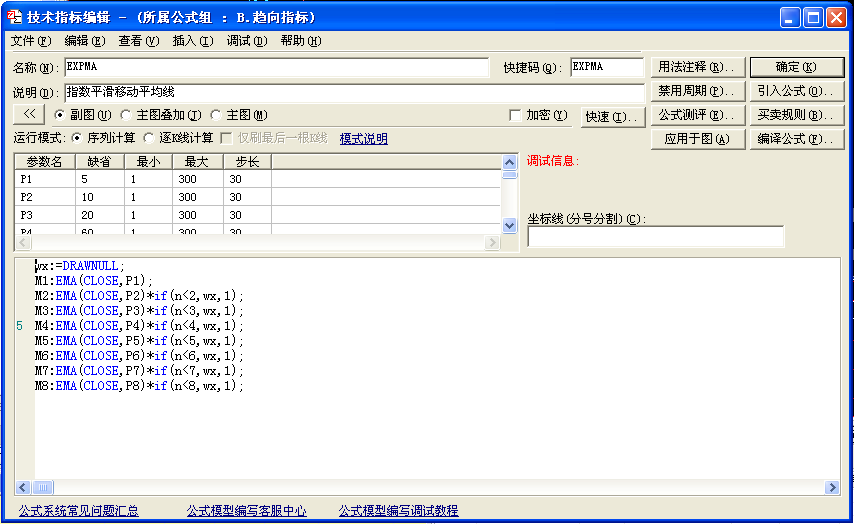Choose 逐K线计算 run mode
854x524 pixels.
pos(150,138)
